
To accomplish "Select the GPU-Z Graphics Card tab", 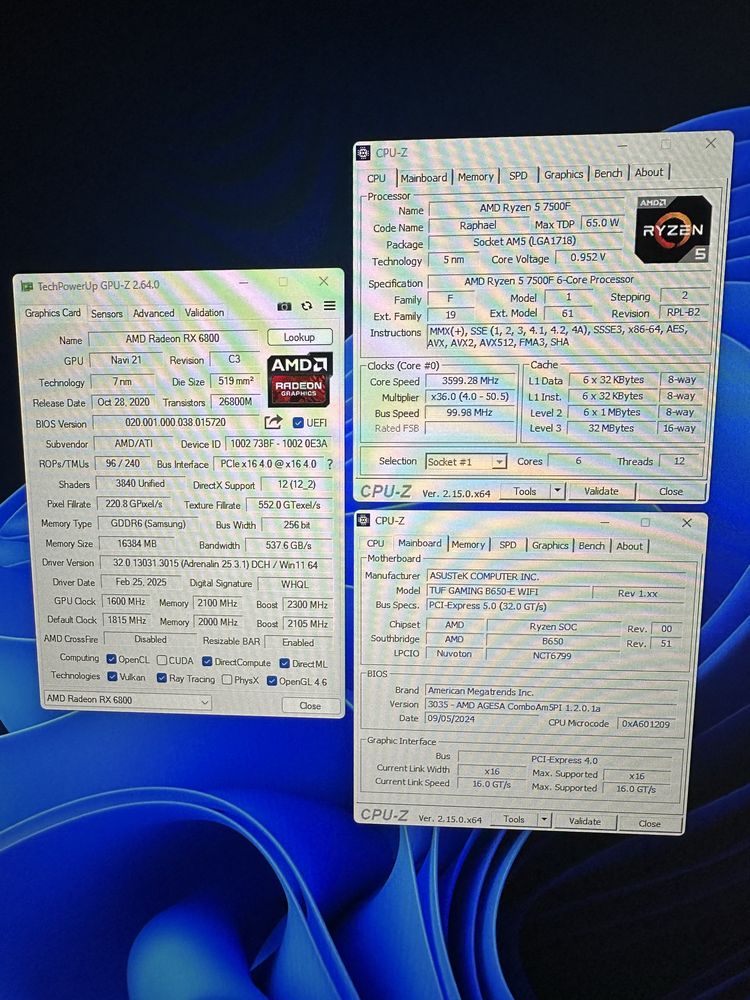I will click(53, 312).
